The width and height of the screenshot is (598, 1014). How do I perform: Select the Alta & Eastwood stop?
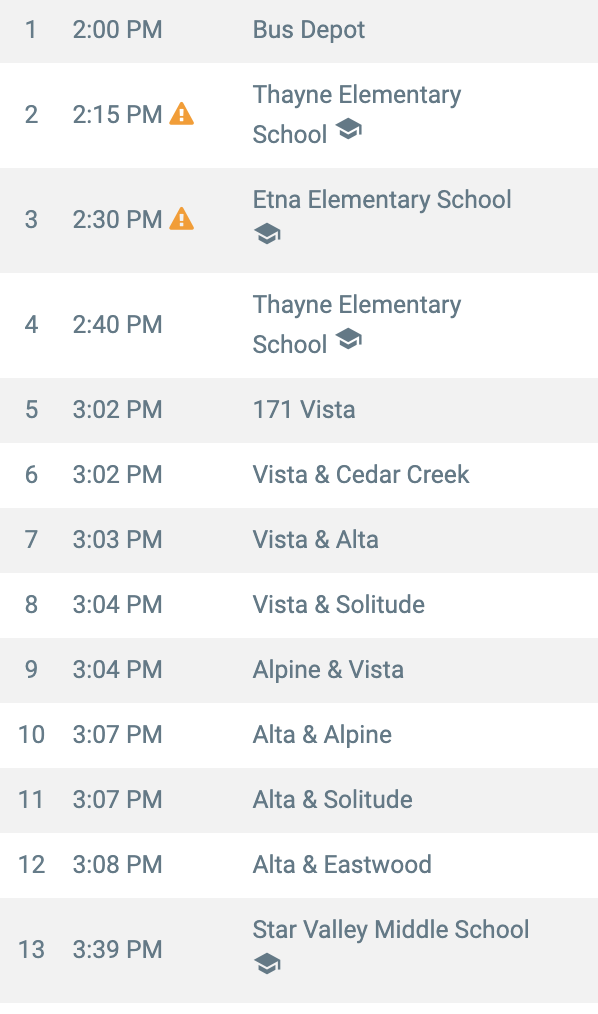point(299,865)
